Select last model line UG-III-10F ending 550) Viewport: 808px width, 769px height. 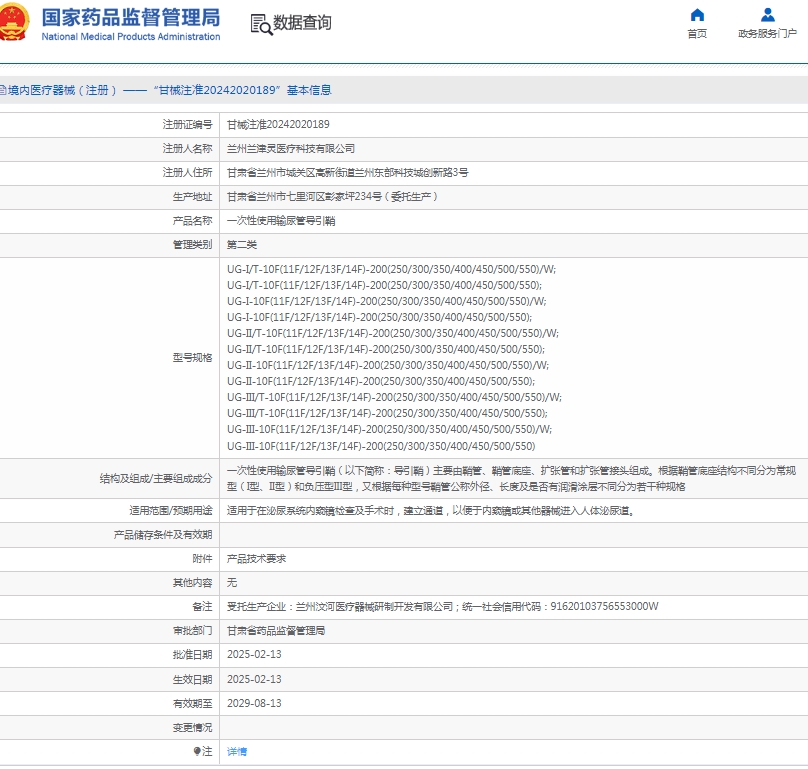coord(381,446)
